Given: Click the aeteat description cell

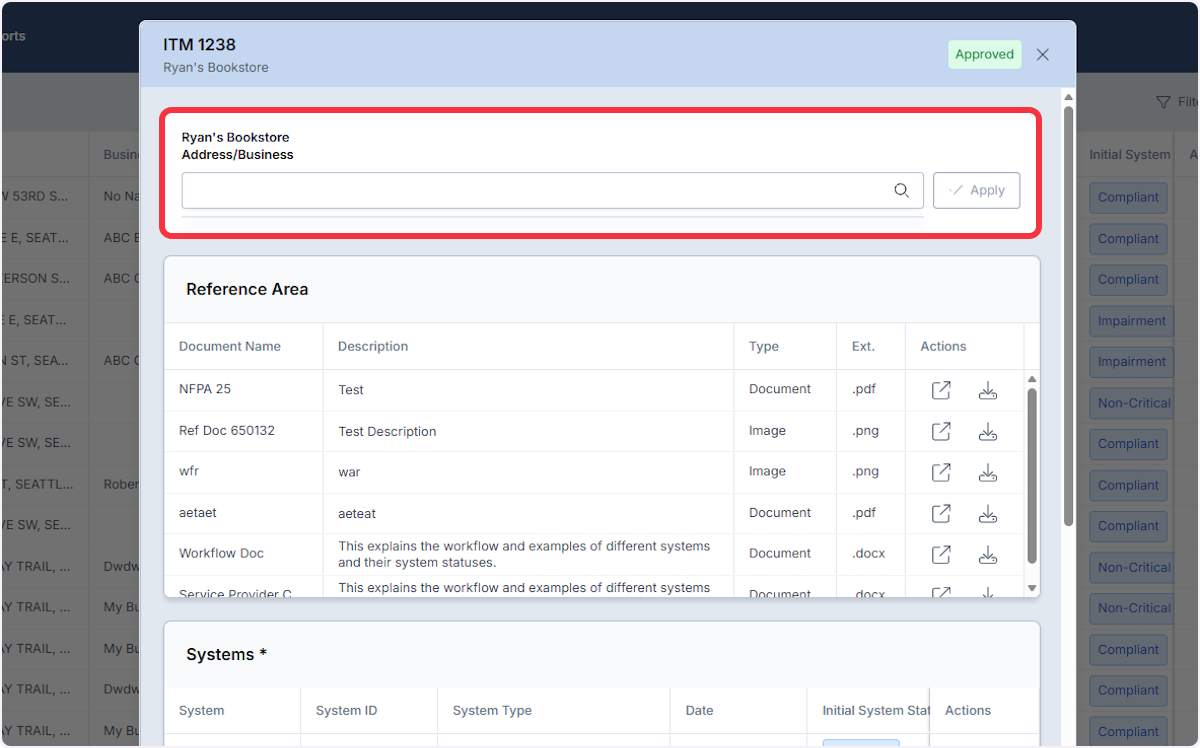Looking at the screenshot, I should click(357, 513).
